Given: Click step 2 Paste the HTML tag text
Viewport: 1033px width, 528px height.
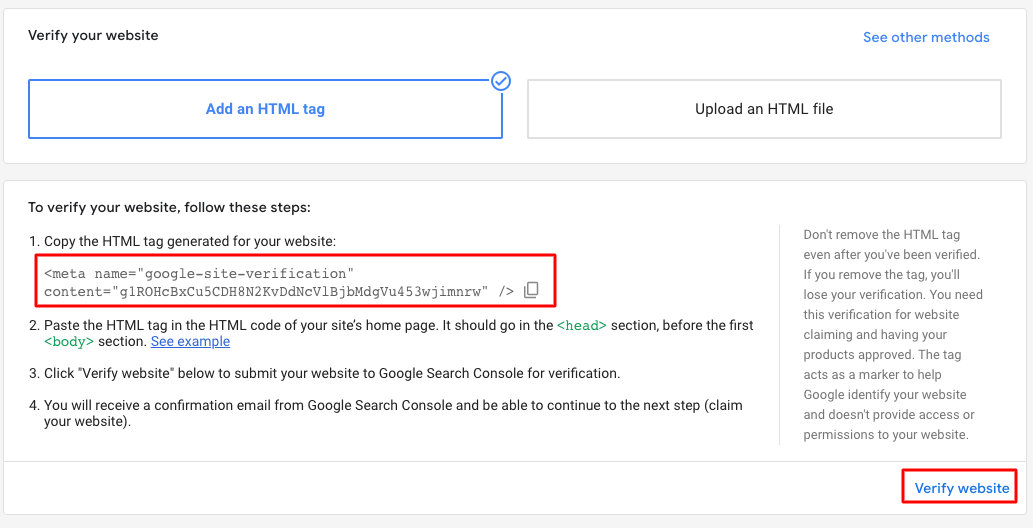Looking at the screenshot, I should pos(391,334).
